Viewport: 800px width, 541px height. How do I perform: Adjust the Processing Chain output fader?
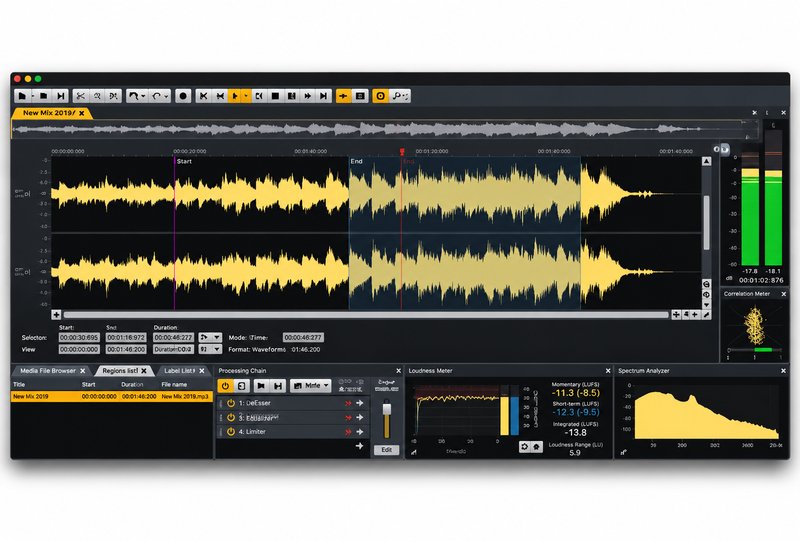387,409
